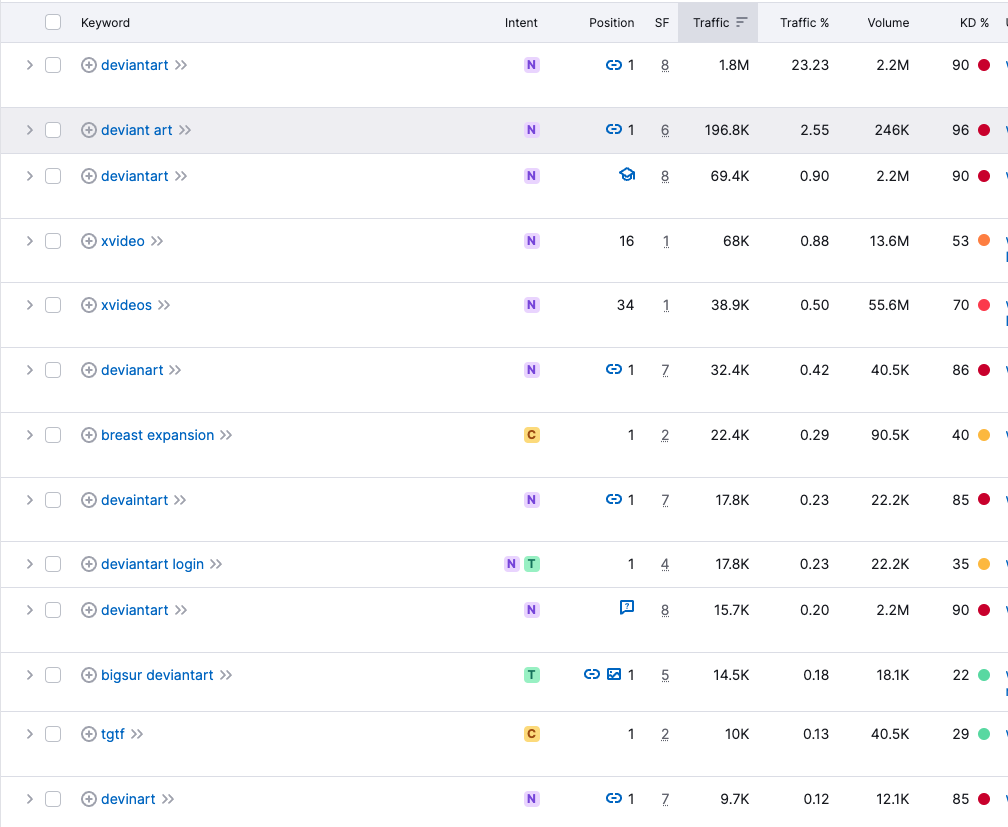Screen dimensions: 1008x827
Task: Click the plus icon beside "devianart"
Action: pos(89,370)
